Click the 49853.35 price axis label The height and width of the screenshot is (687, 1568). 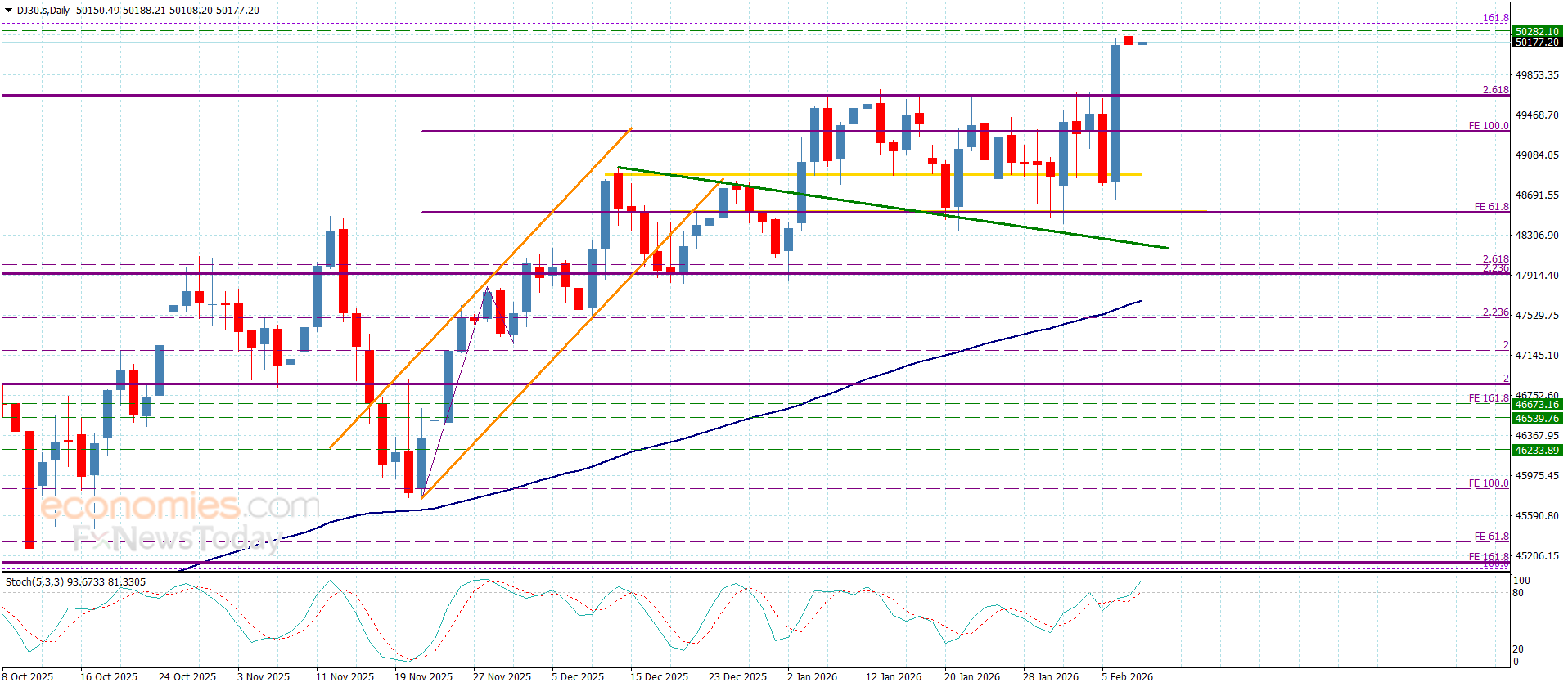tap(1537, 75)
